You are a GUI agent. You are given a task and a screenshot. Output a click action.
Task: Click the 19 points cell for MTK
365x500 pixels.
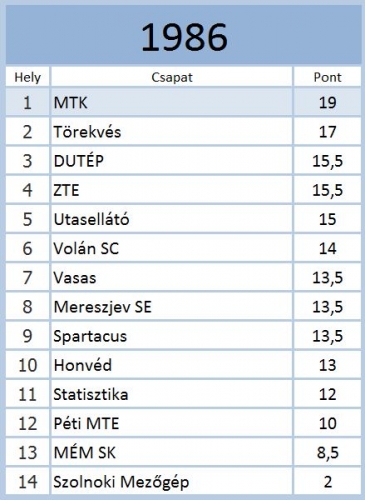pyautogui.click(x=327, y=102)
